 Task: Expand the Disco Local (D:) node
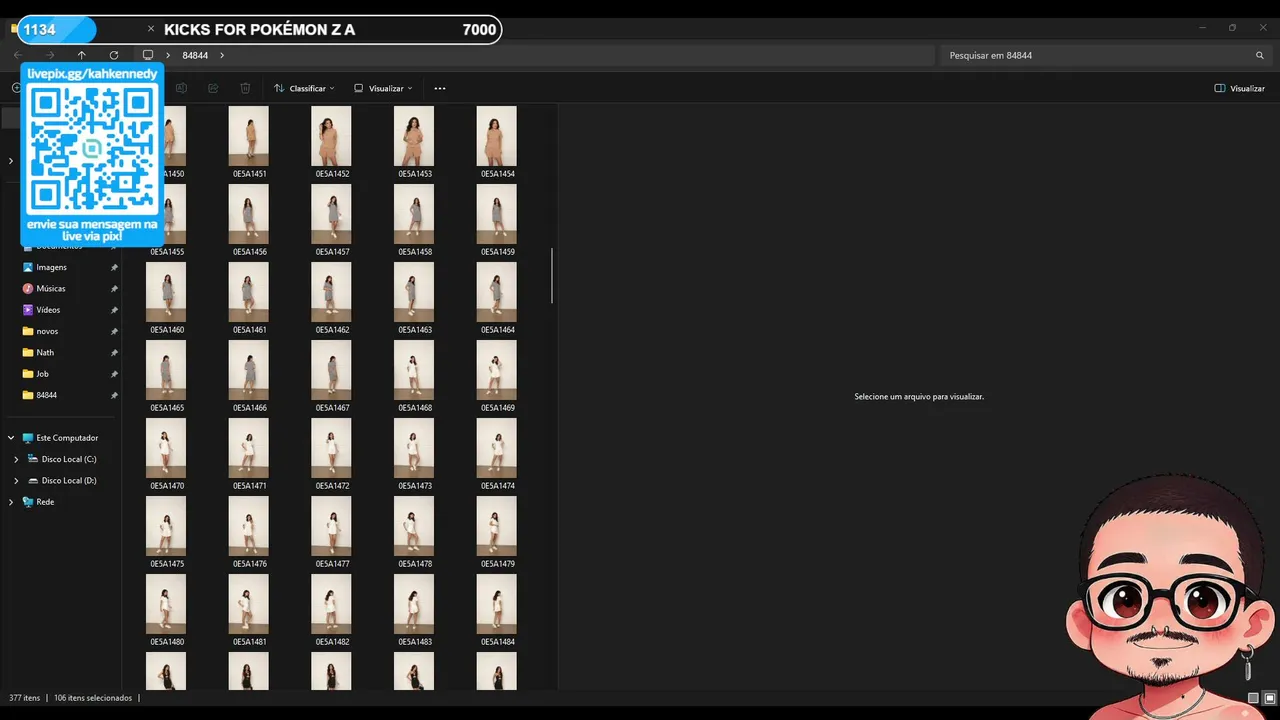pyautogui.click(x=16, y=481)
